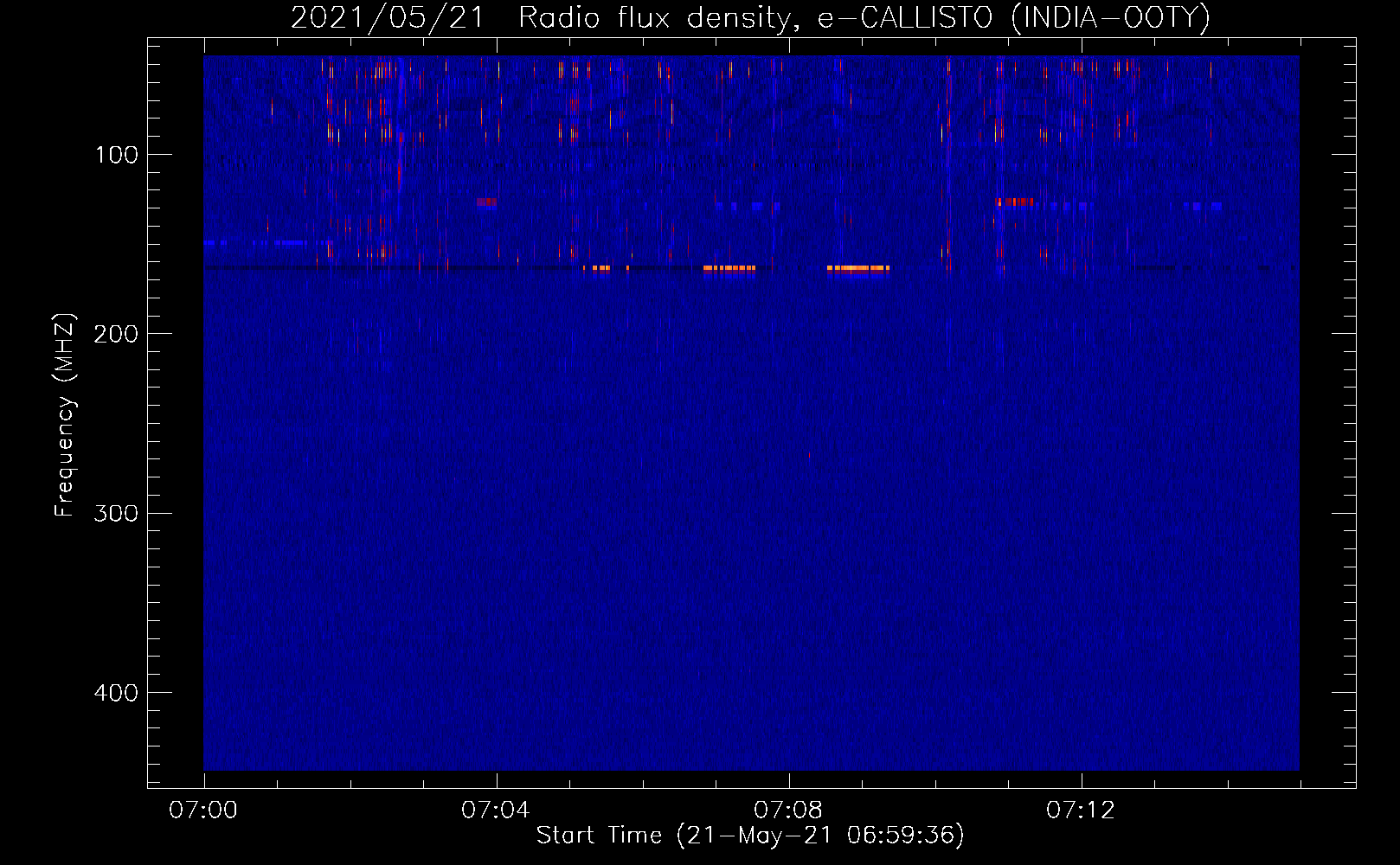
Task: Click the 07:04 time tick label
Action: point(496,811)
